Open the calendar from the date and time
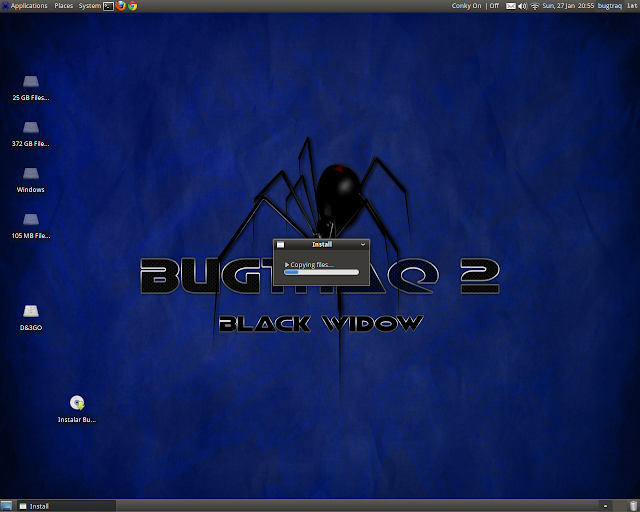The width and height of the screenshot is (640, 512). pos(568,6)
